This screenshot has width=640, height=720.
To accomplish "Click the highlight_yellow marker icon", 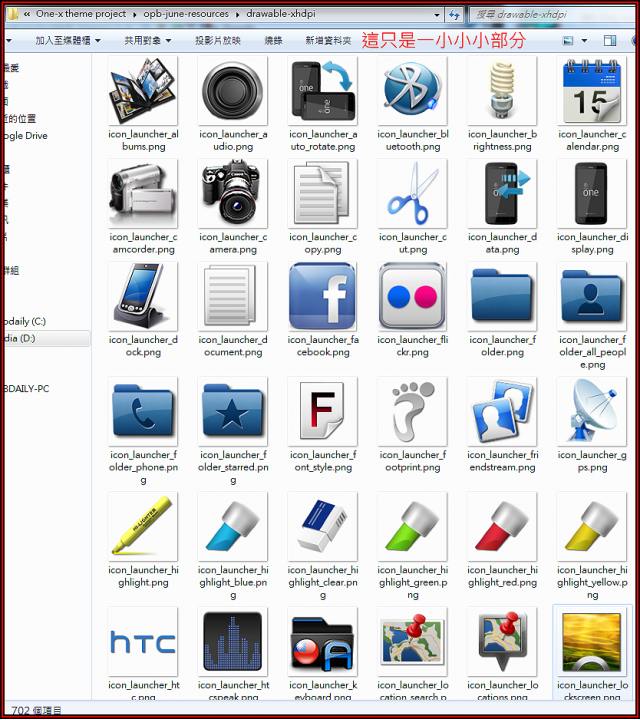I will pos(592,527).
